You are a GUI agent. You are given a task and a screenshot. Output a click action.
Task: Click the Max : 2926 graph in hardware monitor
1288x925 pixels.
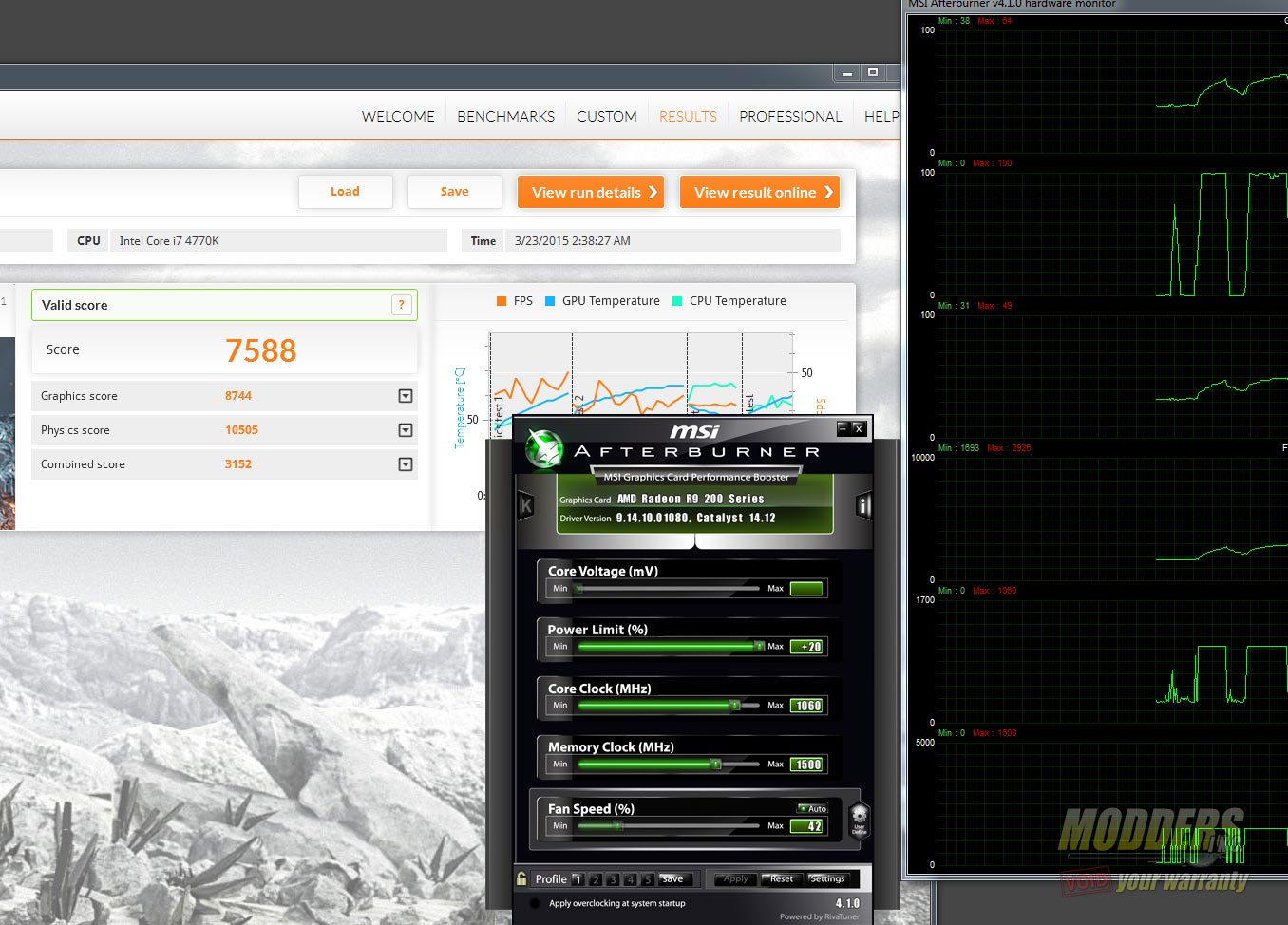1112,519
